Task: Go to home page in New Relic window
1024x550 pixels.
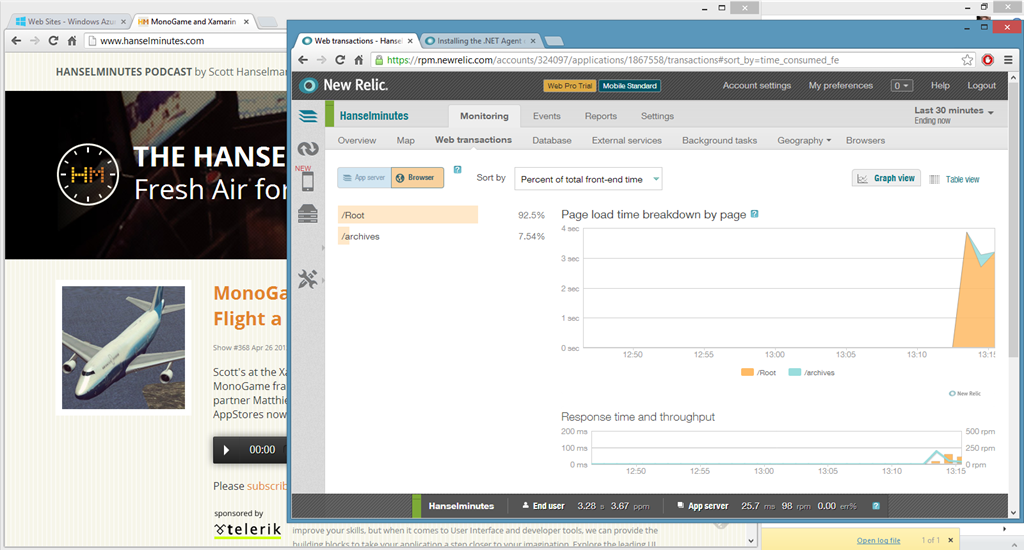Action: click(x=359, y=60)
